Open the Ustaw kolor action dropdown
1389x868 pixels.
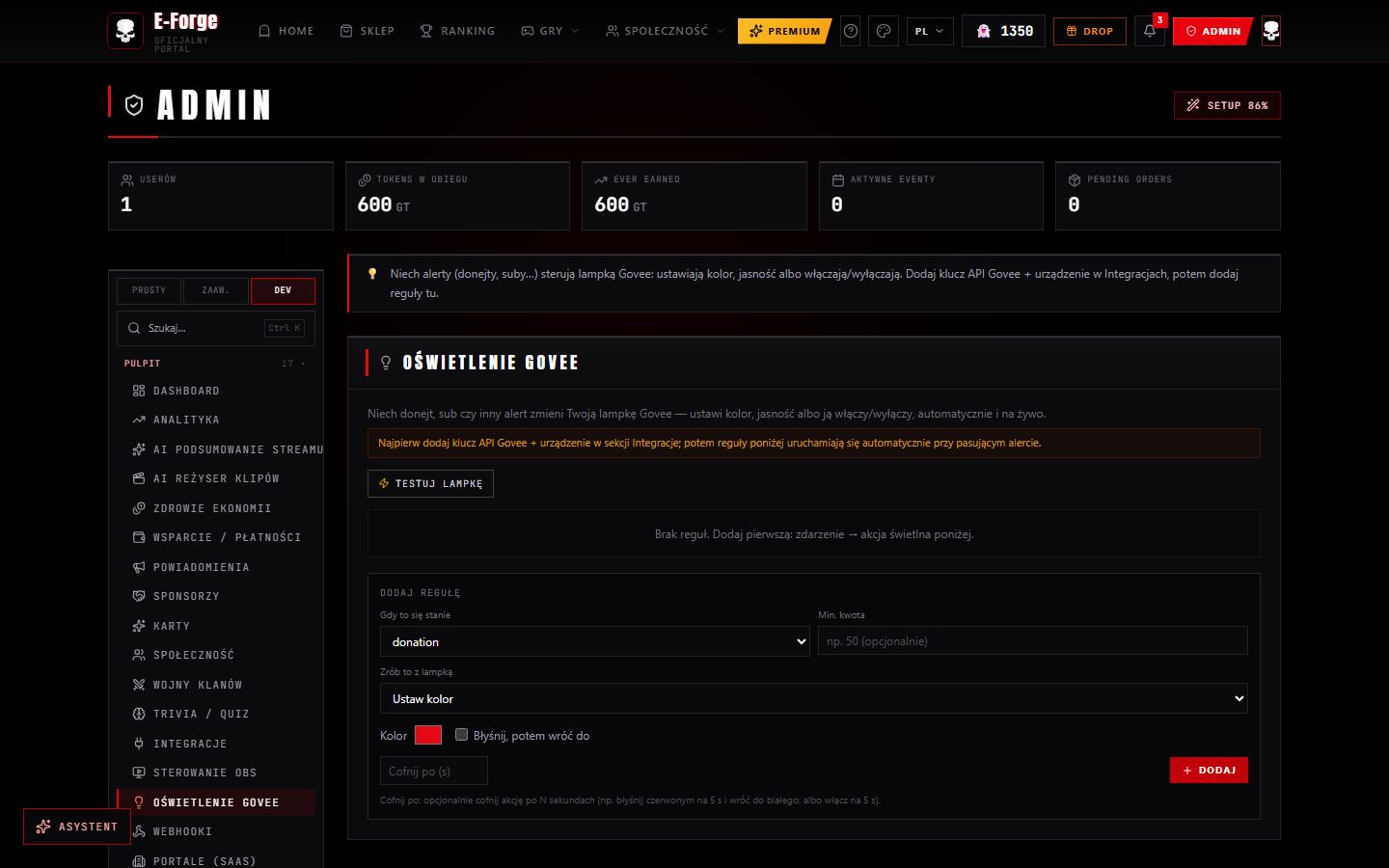813,698
